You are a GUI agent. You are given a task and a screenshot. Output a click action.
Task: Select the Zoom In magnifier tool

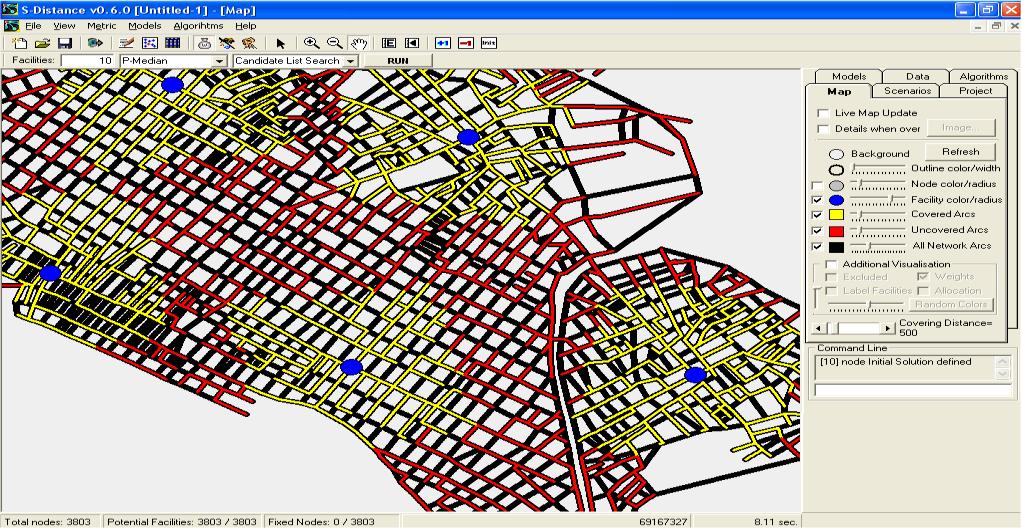(312, 43)
